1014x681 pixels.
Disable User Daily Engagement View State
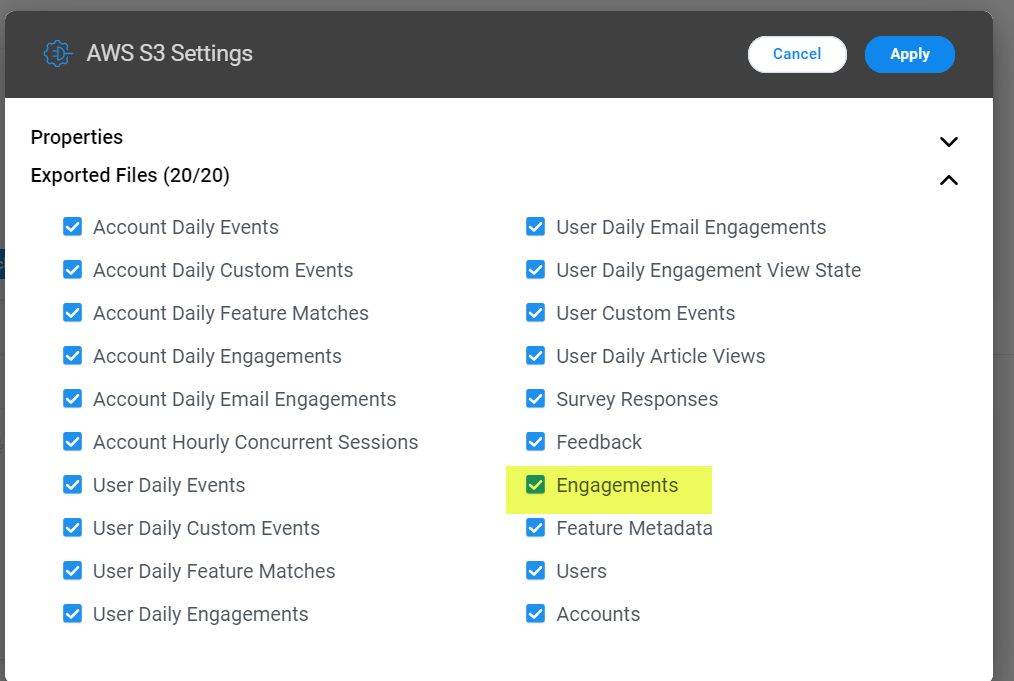click(535, 269)
